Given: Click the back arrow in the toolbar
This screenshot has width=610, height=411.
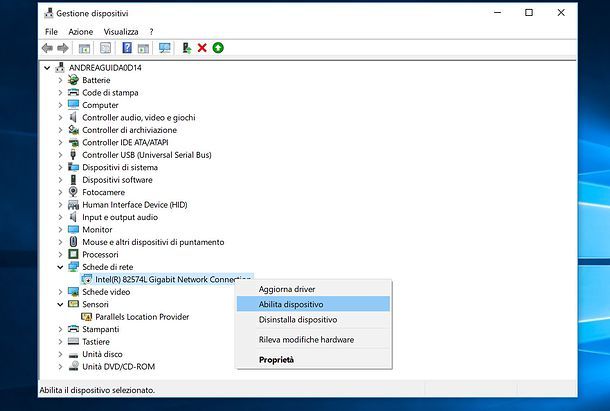Looking at the screenshot, I should tap(47, 48).
